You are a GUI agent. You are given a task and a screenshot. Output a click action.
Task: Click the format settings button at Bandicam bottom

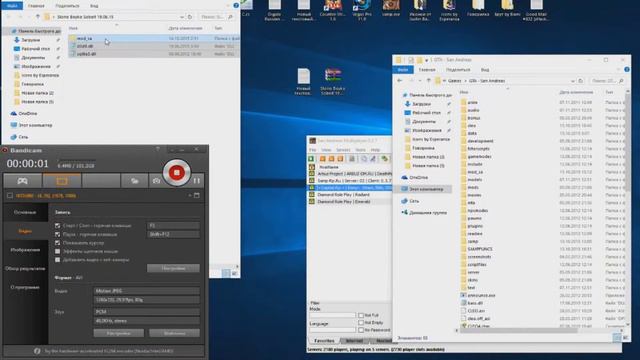tap(118, 333)
